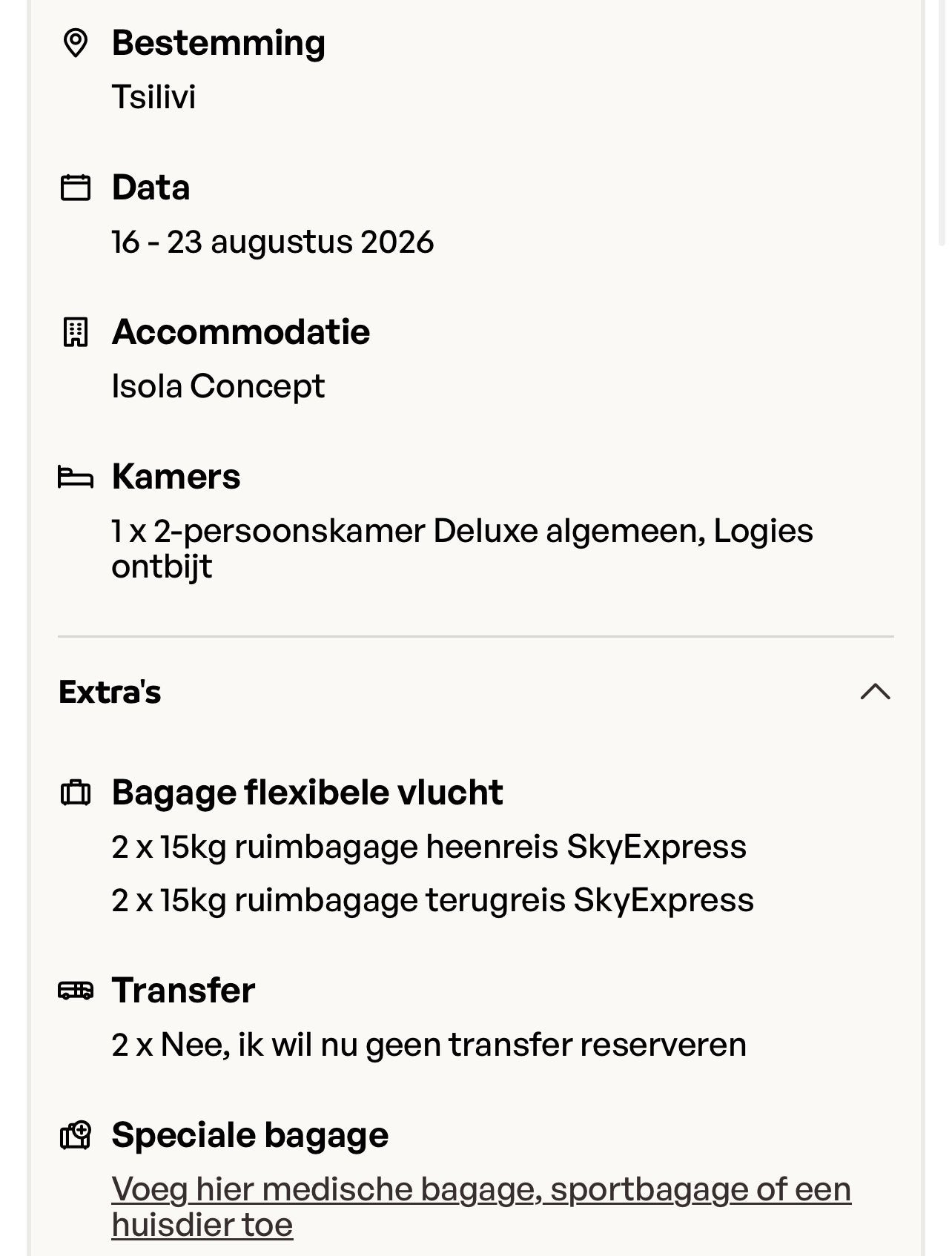Viewport: 952px width, 1256px height.
Task: Click the terugreis SkyExpress baggage line
Action: tap(432, 900)
